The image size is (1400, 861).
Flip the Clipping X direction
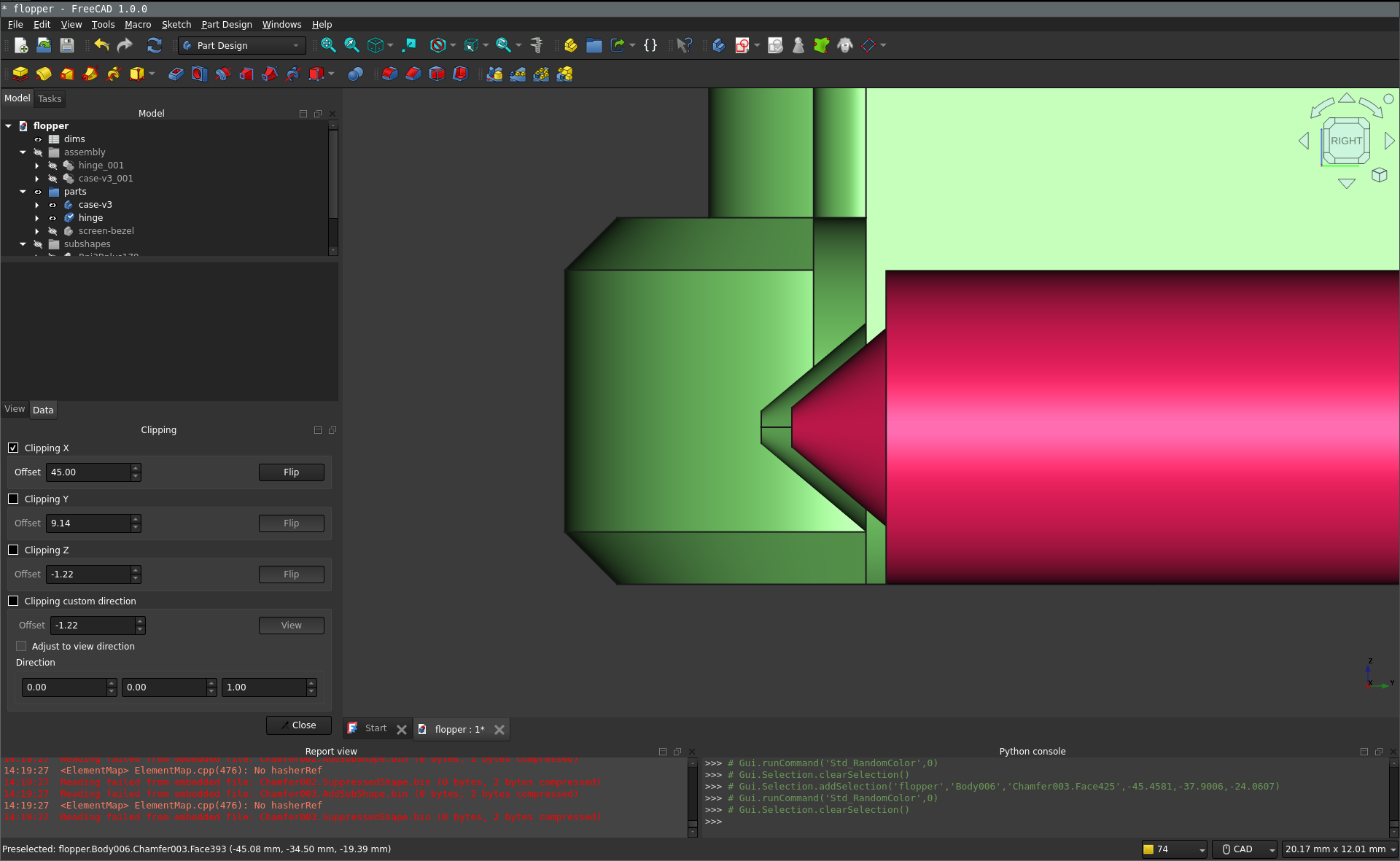coord(291,472)
